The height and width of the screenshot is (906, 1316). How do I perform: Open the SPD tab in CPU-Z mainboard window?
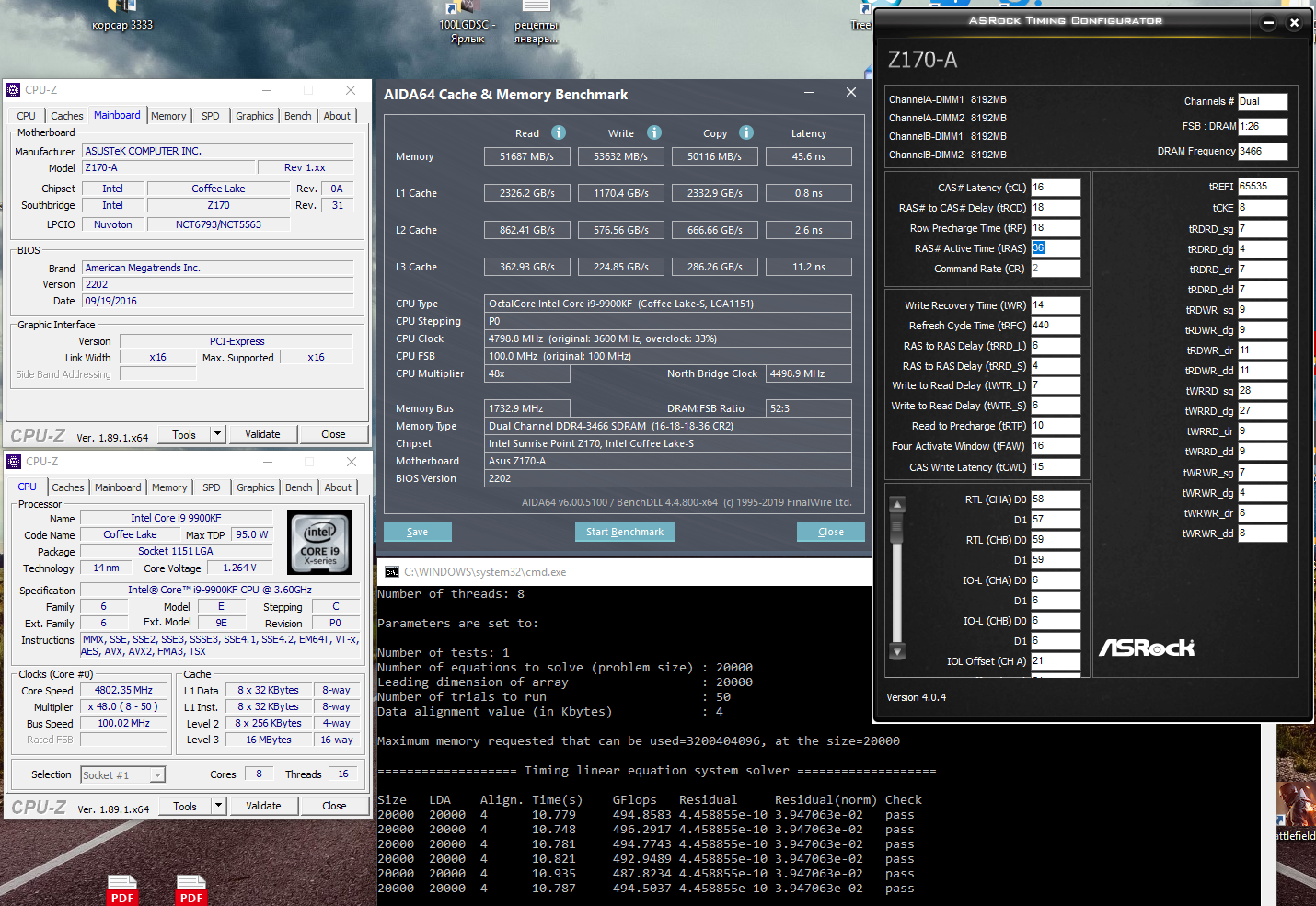pos(211,116)
